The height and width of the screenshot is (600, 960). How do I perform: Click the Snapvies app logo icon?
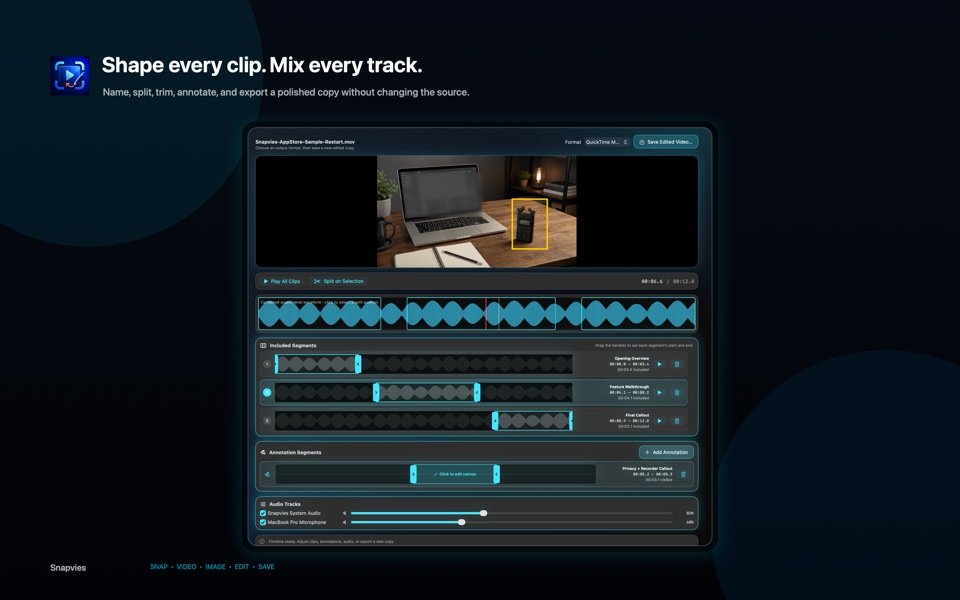click(x=70, y=76)
